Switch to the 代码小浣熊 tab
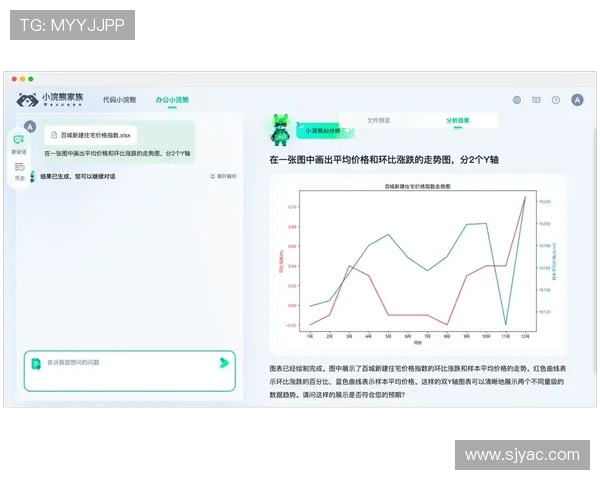Screen dimensions: 600x480 tap(119, 100)
